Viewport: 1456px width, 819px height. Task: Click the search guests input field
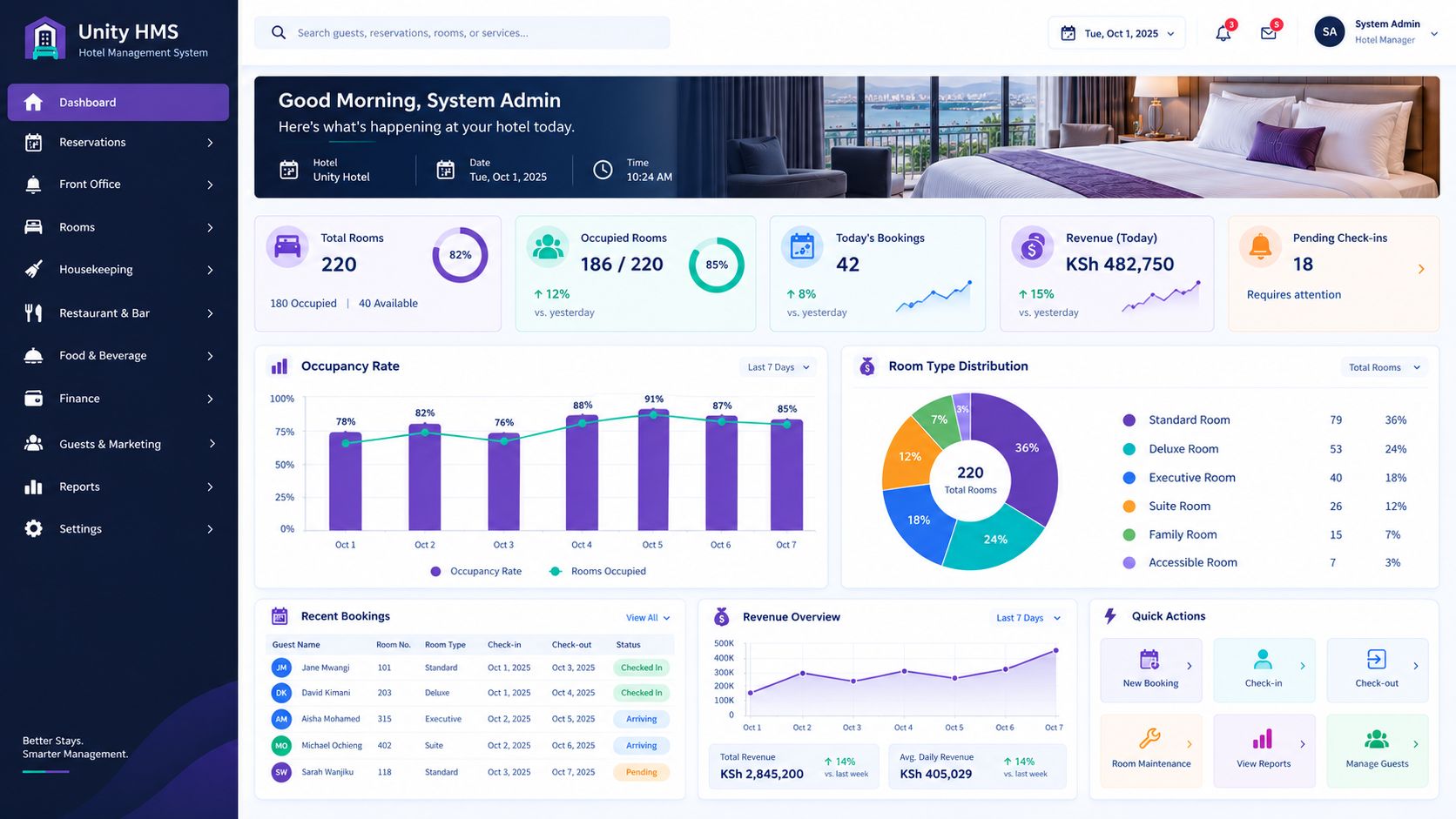coord(462,33)
